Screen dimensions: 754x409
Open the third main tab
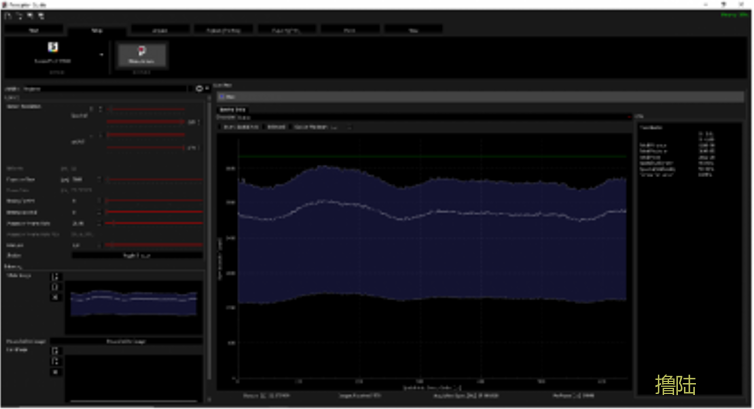click(x=160, y=30)
